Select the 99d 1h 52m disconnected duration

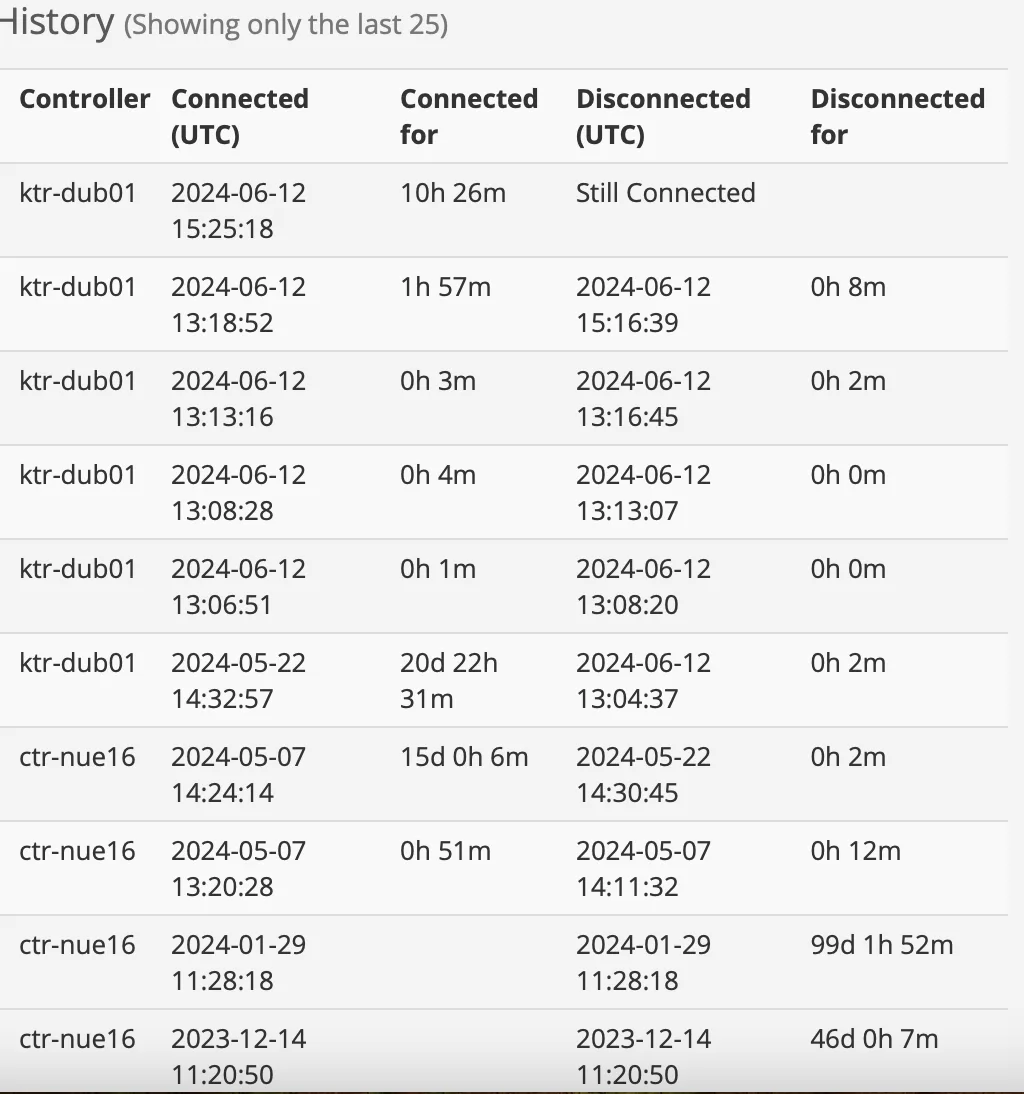pyautogui.click(x=881, y=945)
